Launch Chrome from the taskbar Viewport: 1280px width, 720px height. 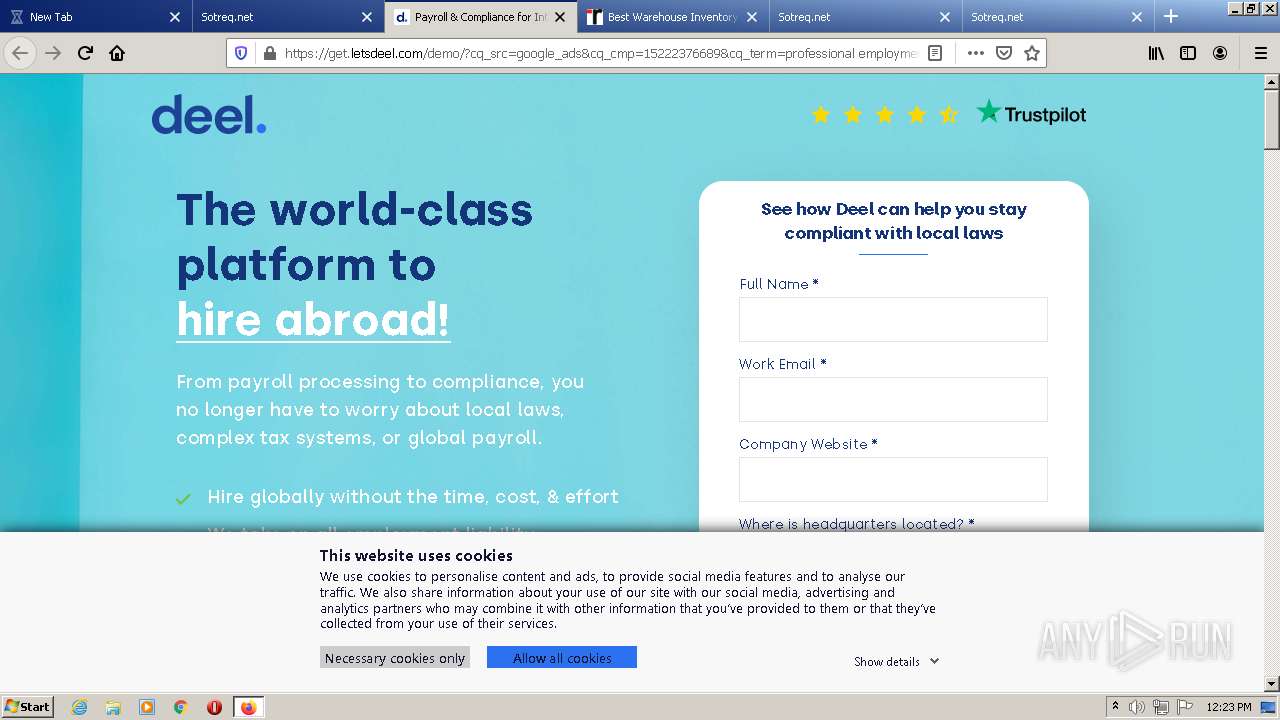coord(181,707)
